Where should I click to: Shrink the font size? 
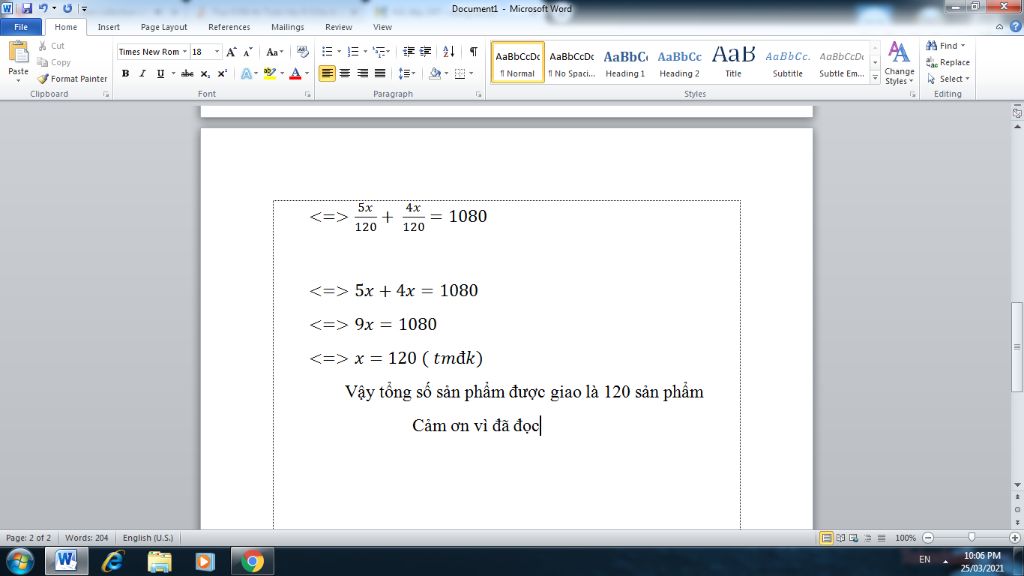[x=248, y=52]
